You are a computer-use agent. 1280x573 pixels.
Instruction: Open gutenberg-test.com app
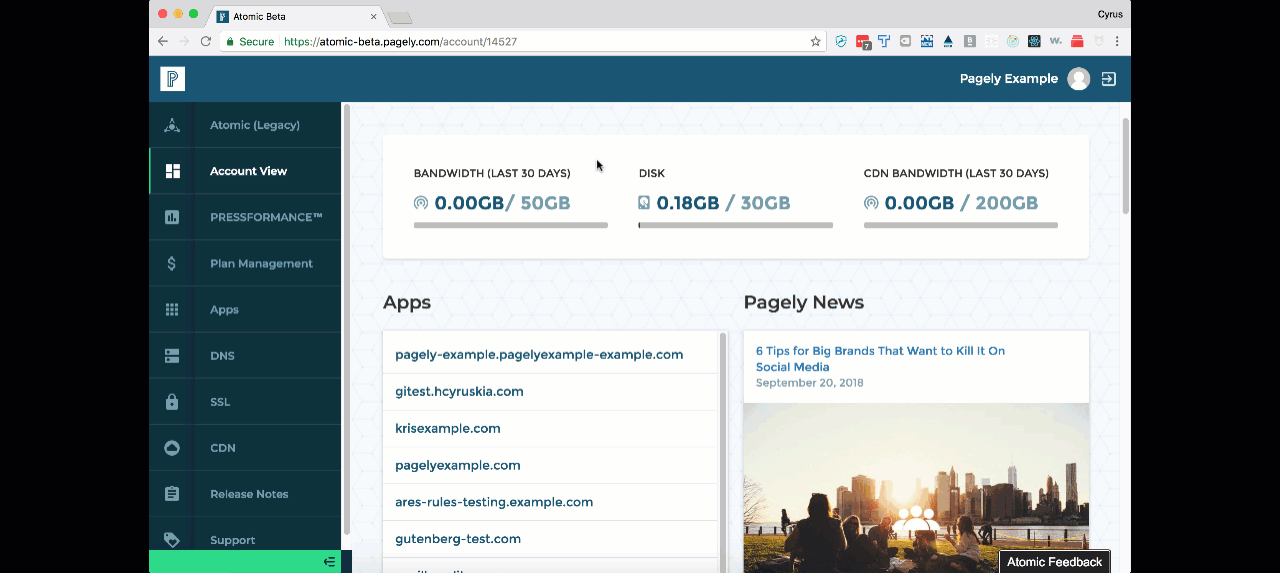458,539
